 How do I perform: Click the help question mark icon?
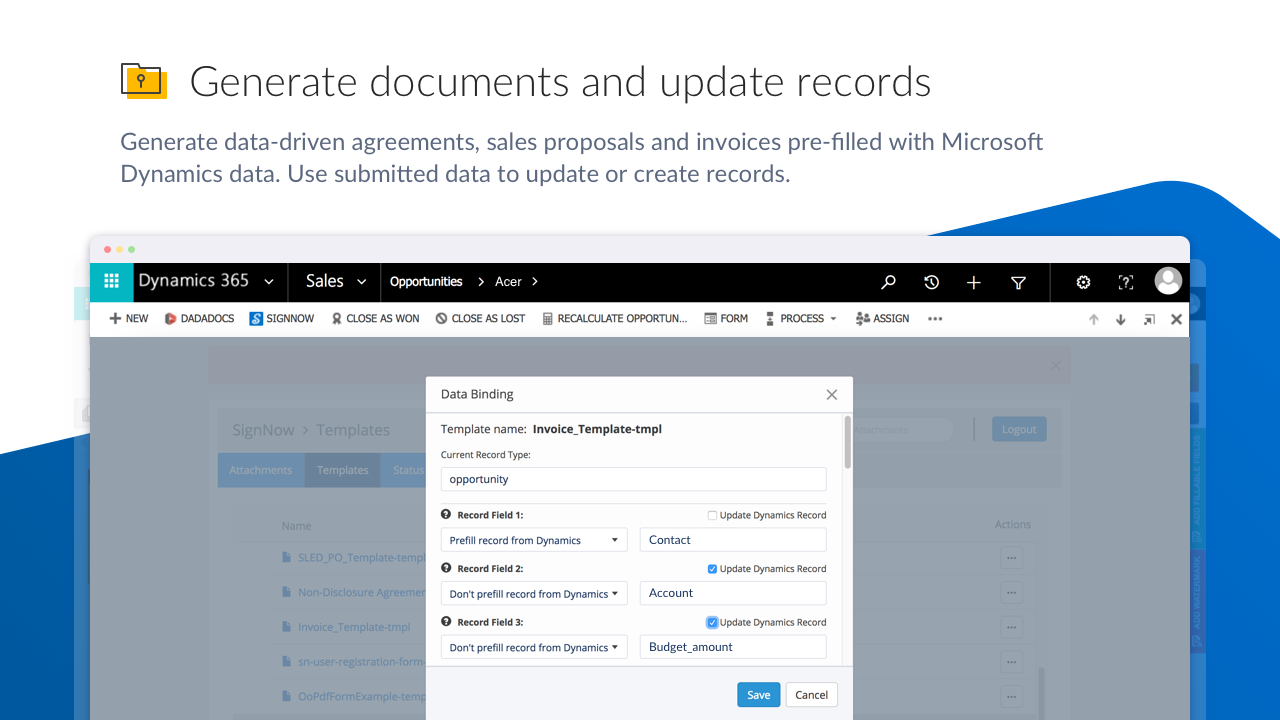[x=1126, y=282]
